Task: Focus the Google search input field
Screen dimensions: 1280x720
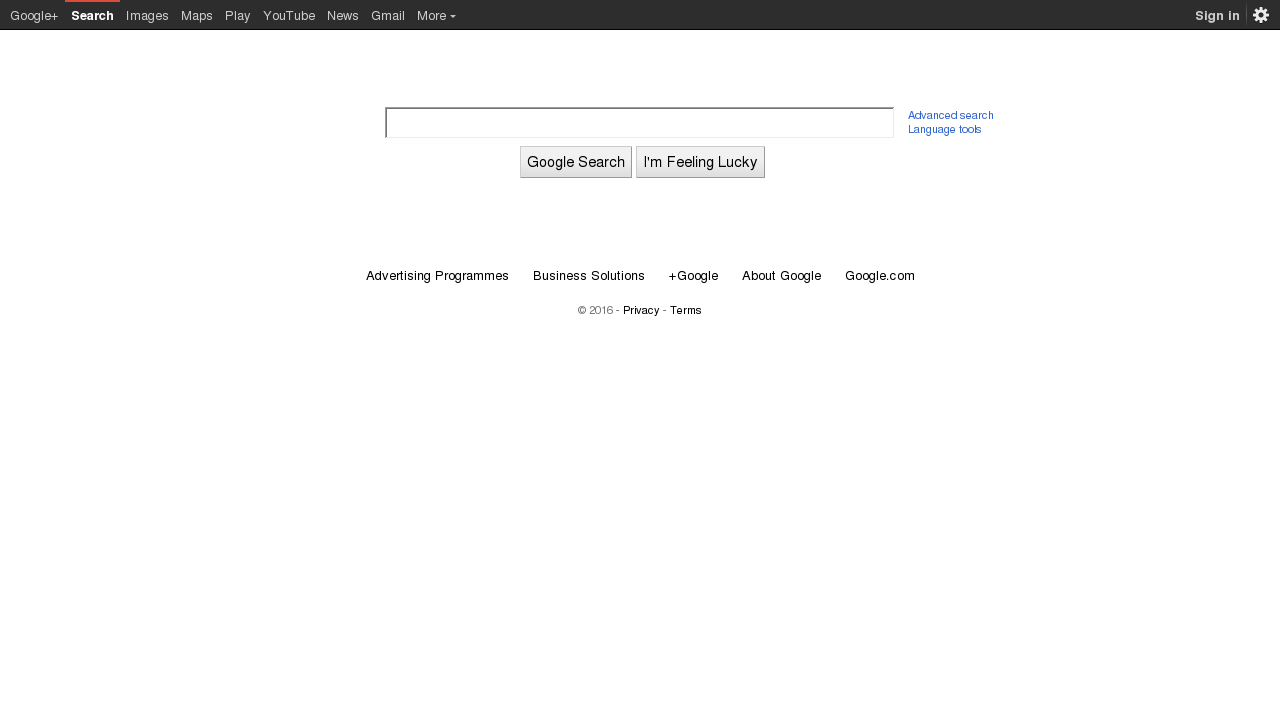Action: click(x=639, y=122)
